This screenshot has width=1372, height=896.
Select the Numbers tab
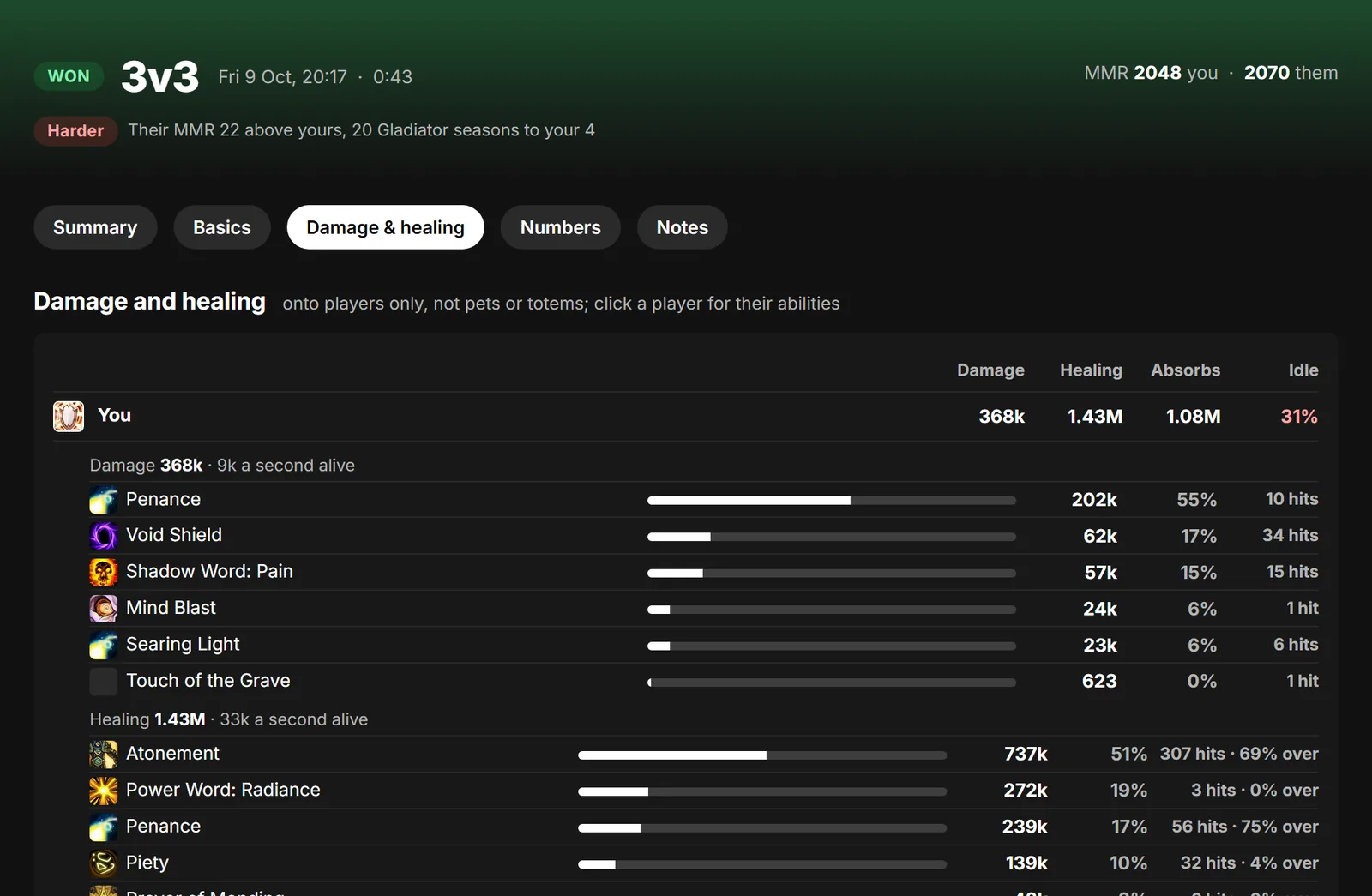[561, 227]
